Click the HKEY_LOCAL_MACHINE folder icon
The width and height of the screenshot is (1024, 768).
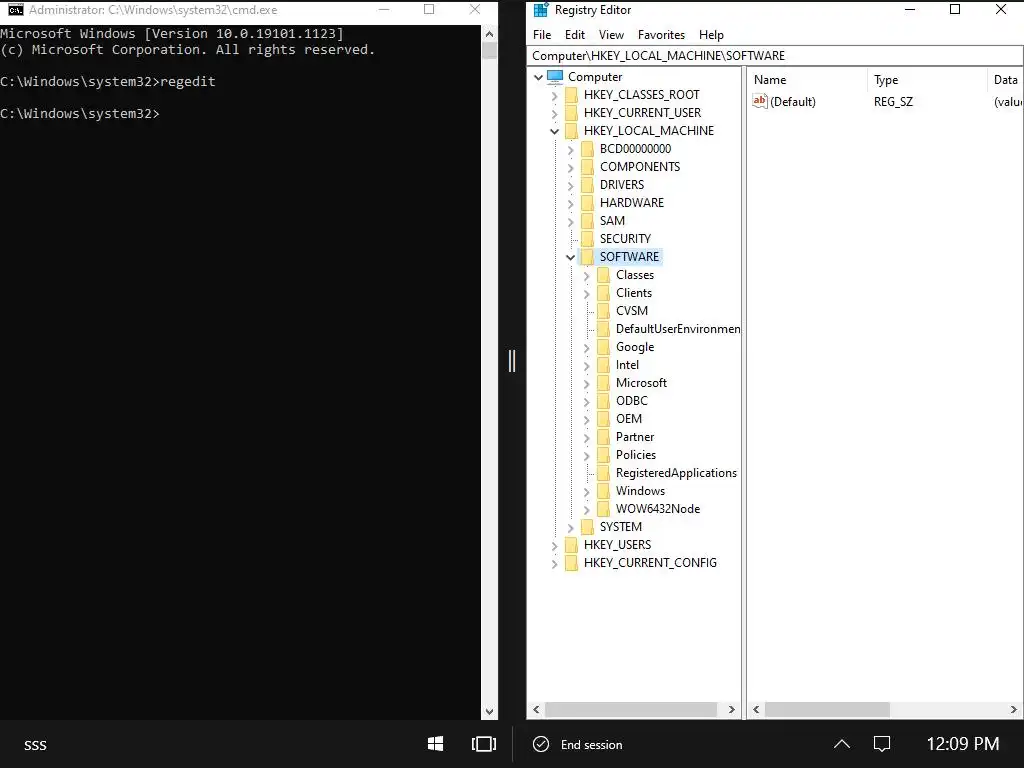(x=571, y=131)
